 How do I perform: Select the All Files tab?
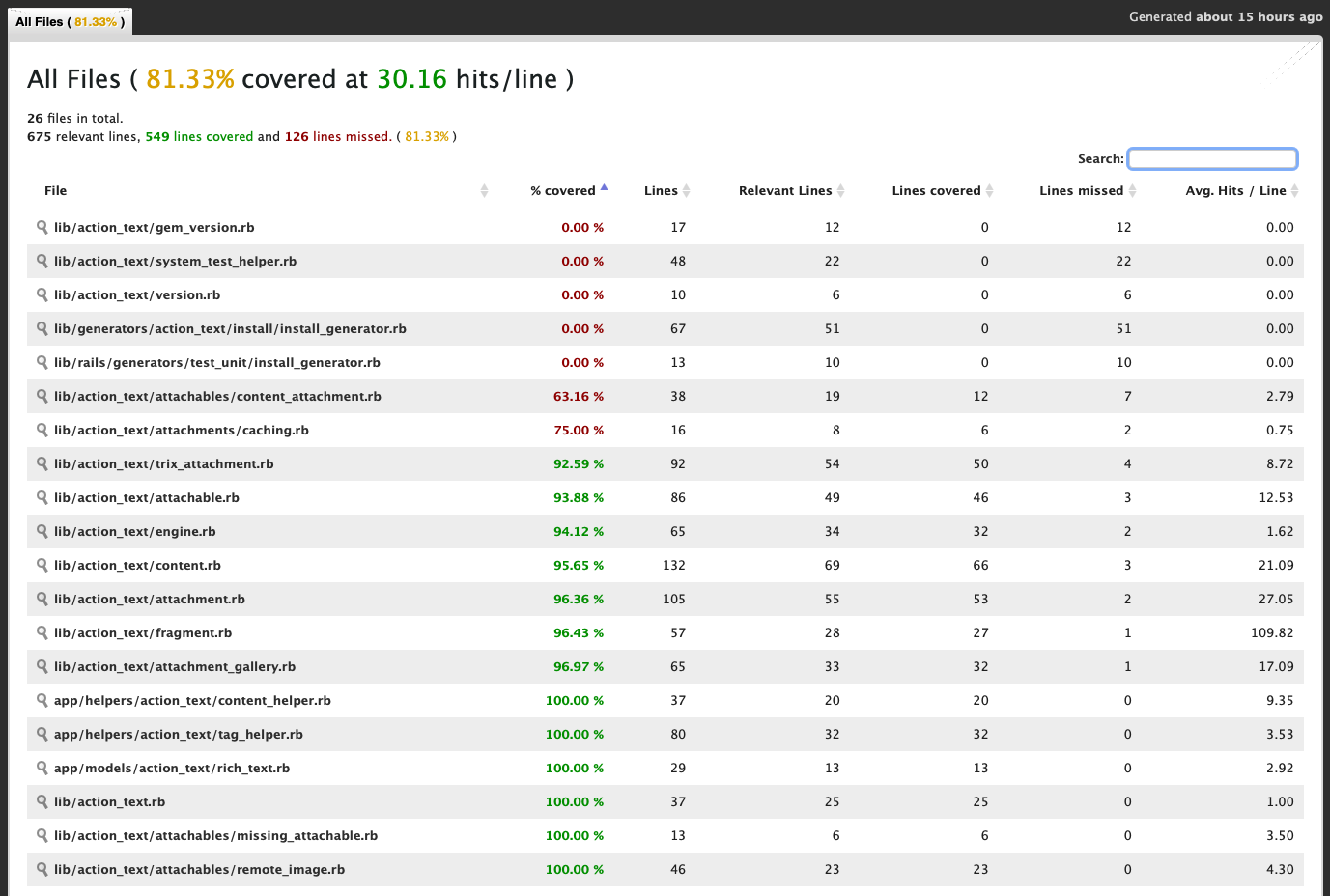[x=71, y=21]
